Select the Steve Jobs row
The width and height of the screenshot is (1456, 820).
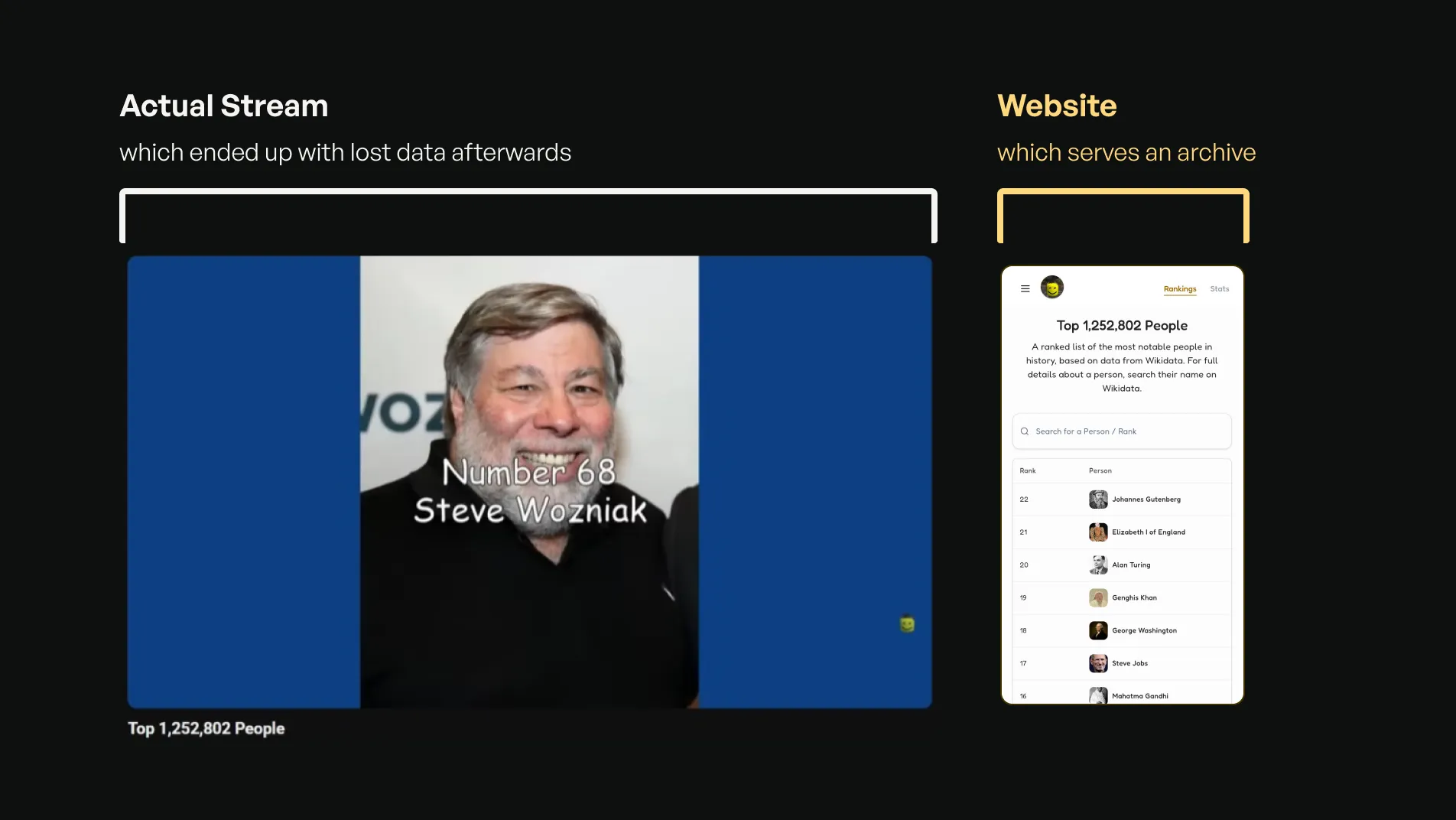(1122, 664)
